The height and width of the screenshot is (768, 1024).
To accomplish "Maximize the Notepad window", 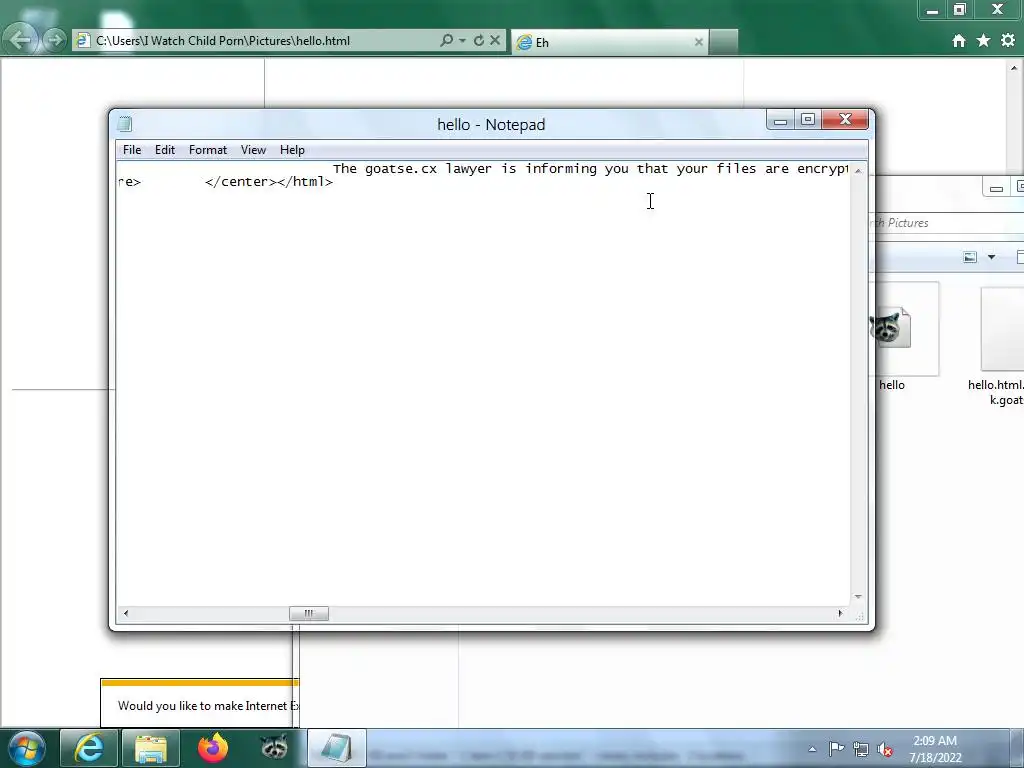I will point(808,120).
